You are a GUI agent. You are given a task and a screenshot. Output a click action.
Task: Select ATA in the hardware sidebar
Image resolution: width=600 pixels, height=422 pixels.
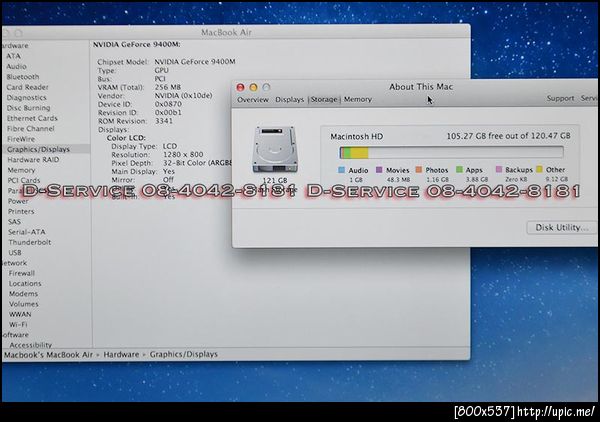pyautogui.click(x=14, y=56)
